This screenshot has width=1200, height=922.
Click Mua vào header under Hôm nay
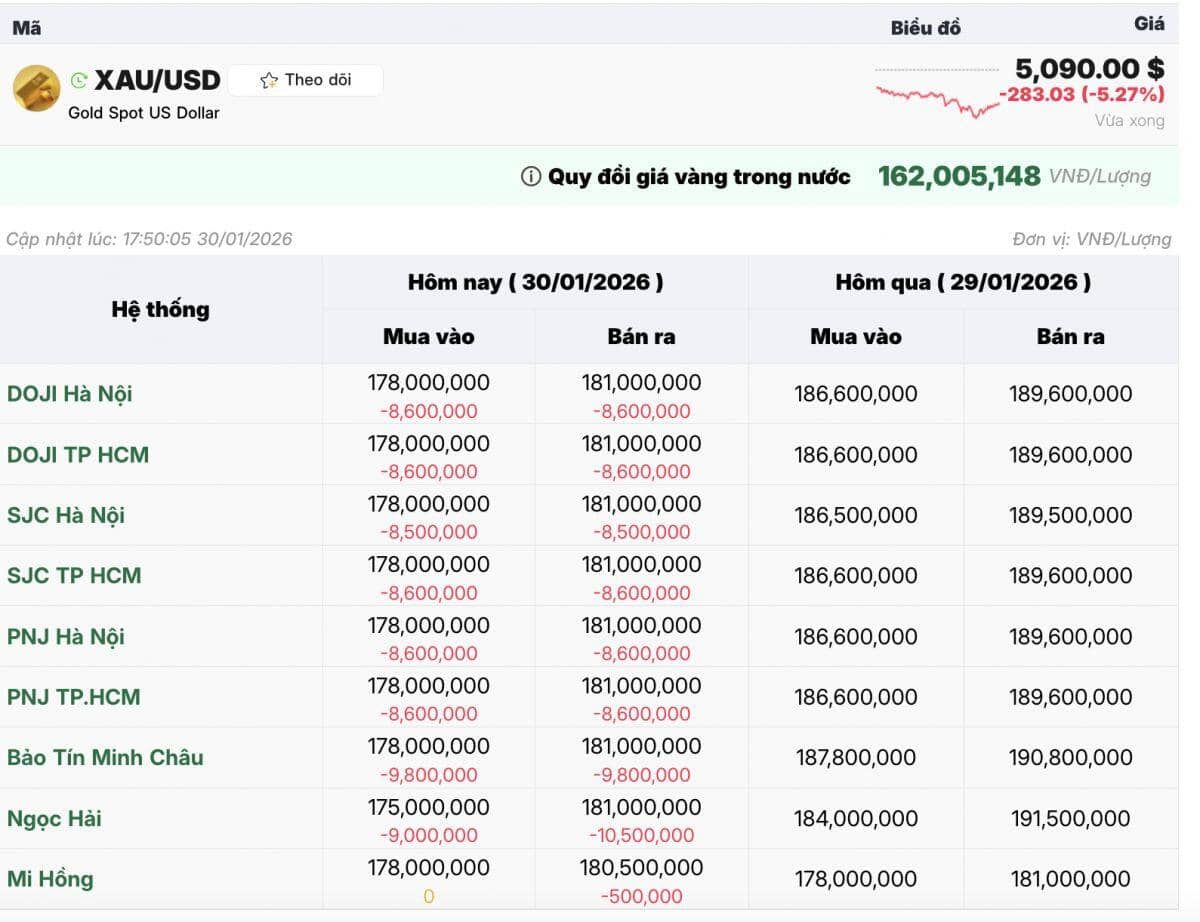(429, 337)
